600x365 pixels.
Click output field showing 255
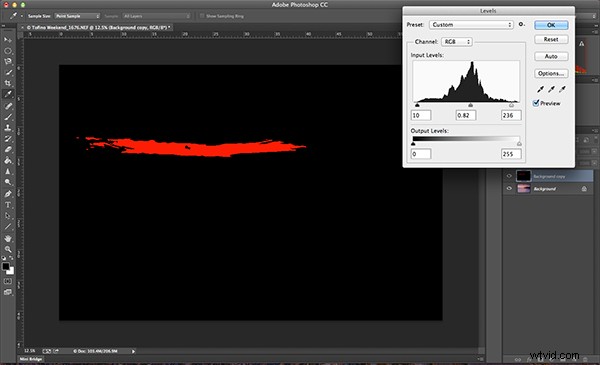coord(511,154)
